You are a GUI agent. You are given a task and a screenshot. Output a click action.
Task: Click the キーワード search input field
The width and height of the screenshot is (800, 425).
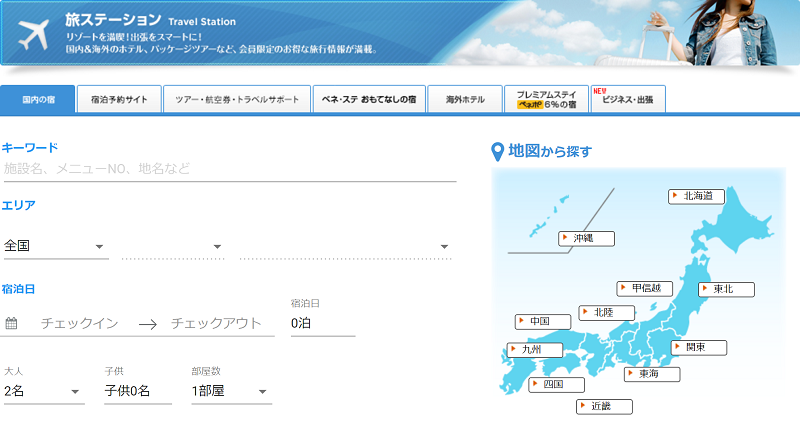(230, 169)
